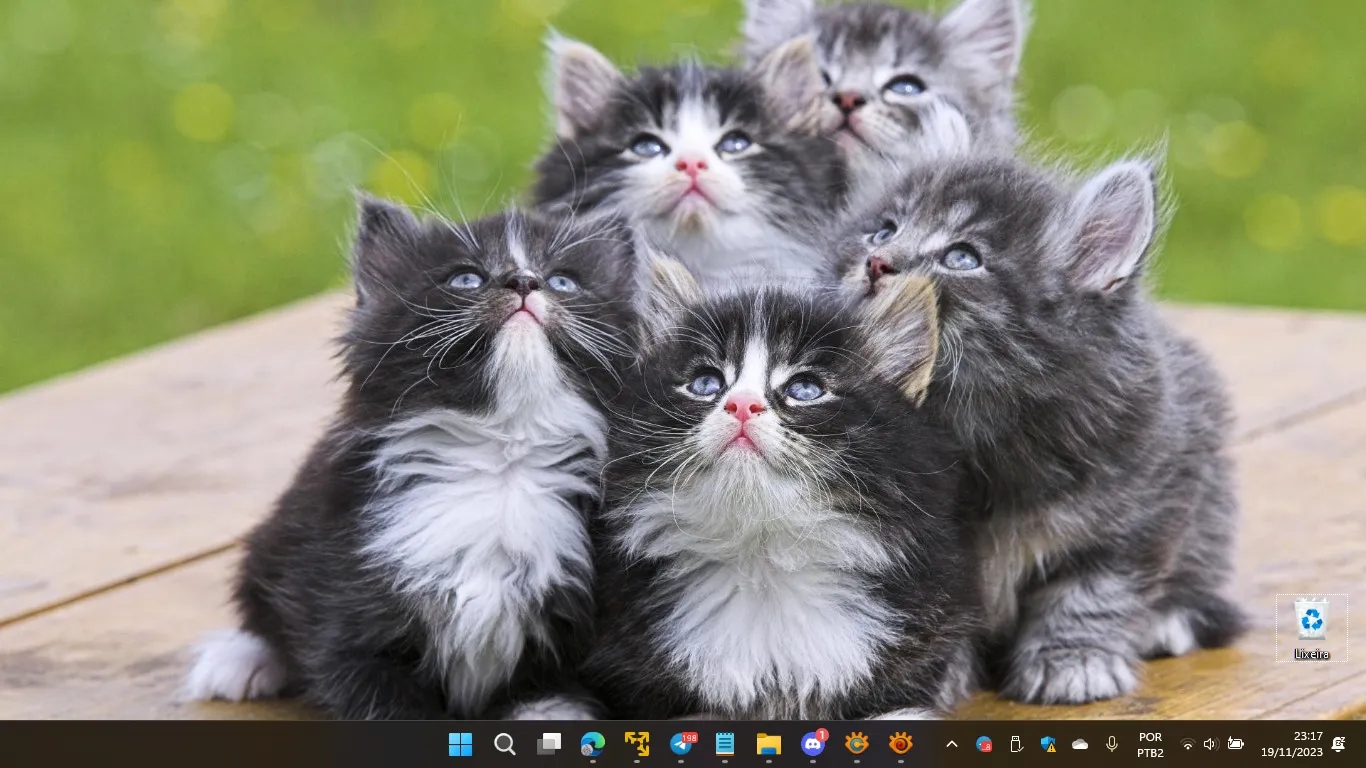Image resolution: width=1366 pixels, height=768 pixels.
Task: Open the clock showing 23:17 19/11/2023
Action: pos(1291,744)
